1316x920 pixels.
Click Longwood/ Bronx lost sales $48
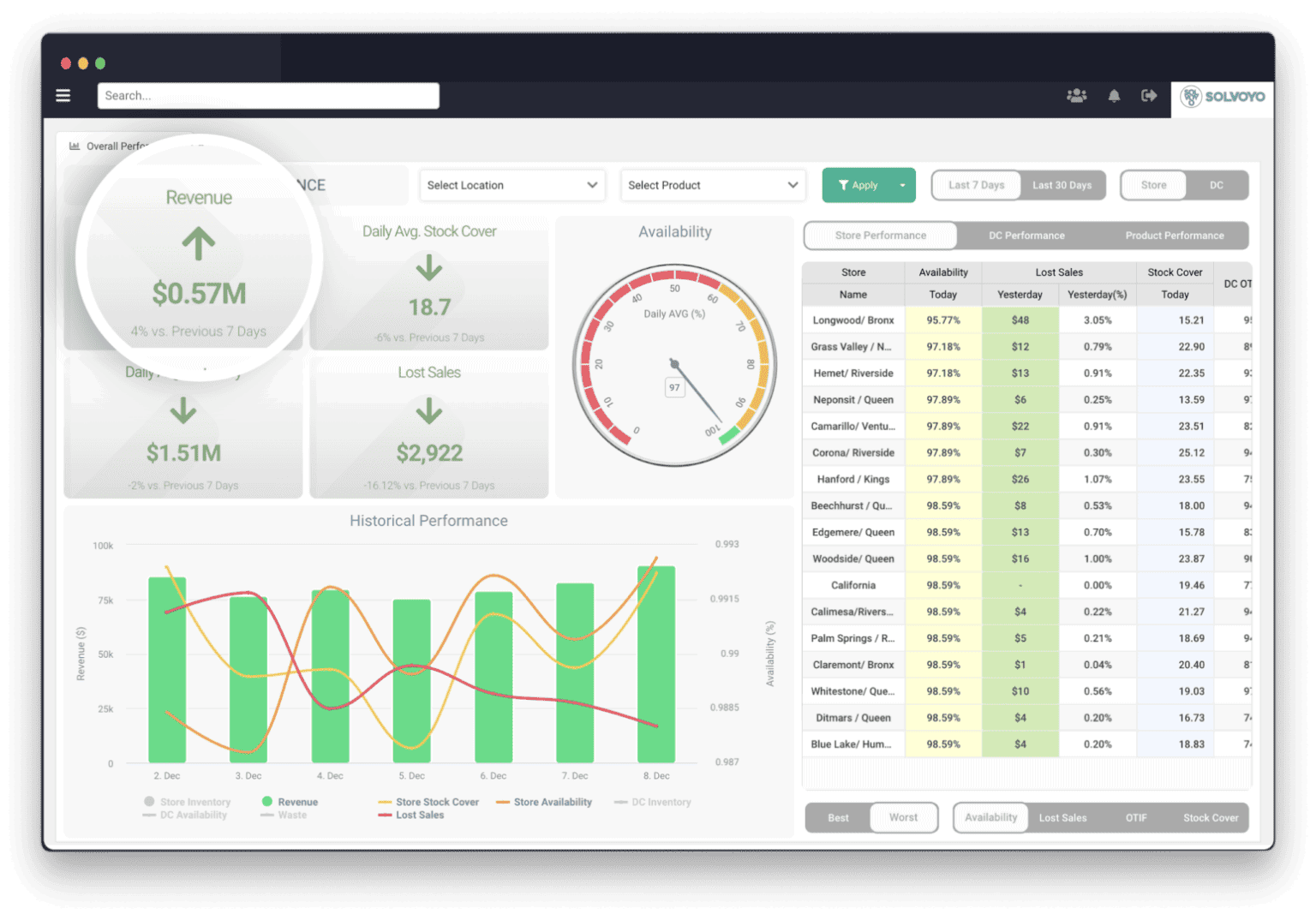(1020, 320)
